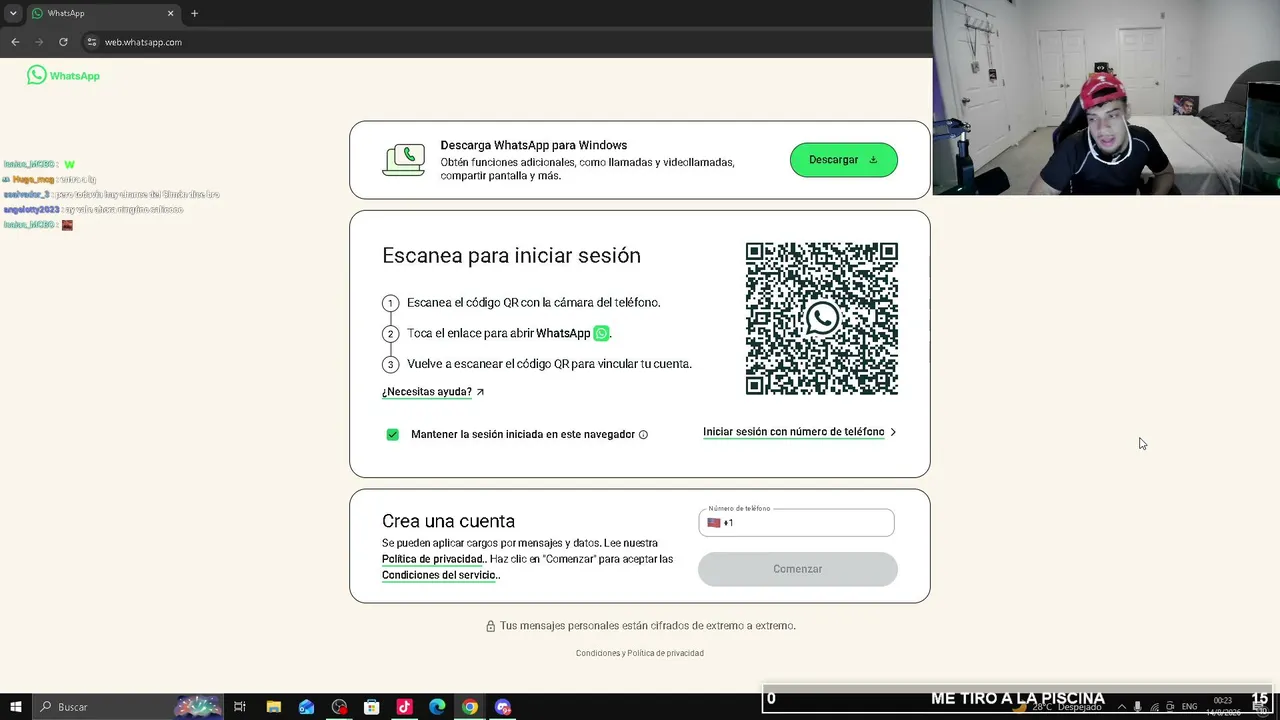View site information icon in address bar
1280x720 pixels.
tap(92, 42)
